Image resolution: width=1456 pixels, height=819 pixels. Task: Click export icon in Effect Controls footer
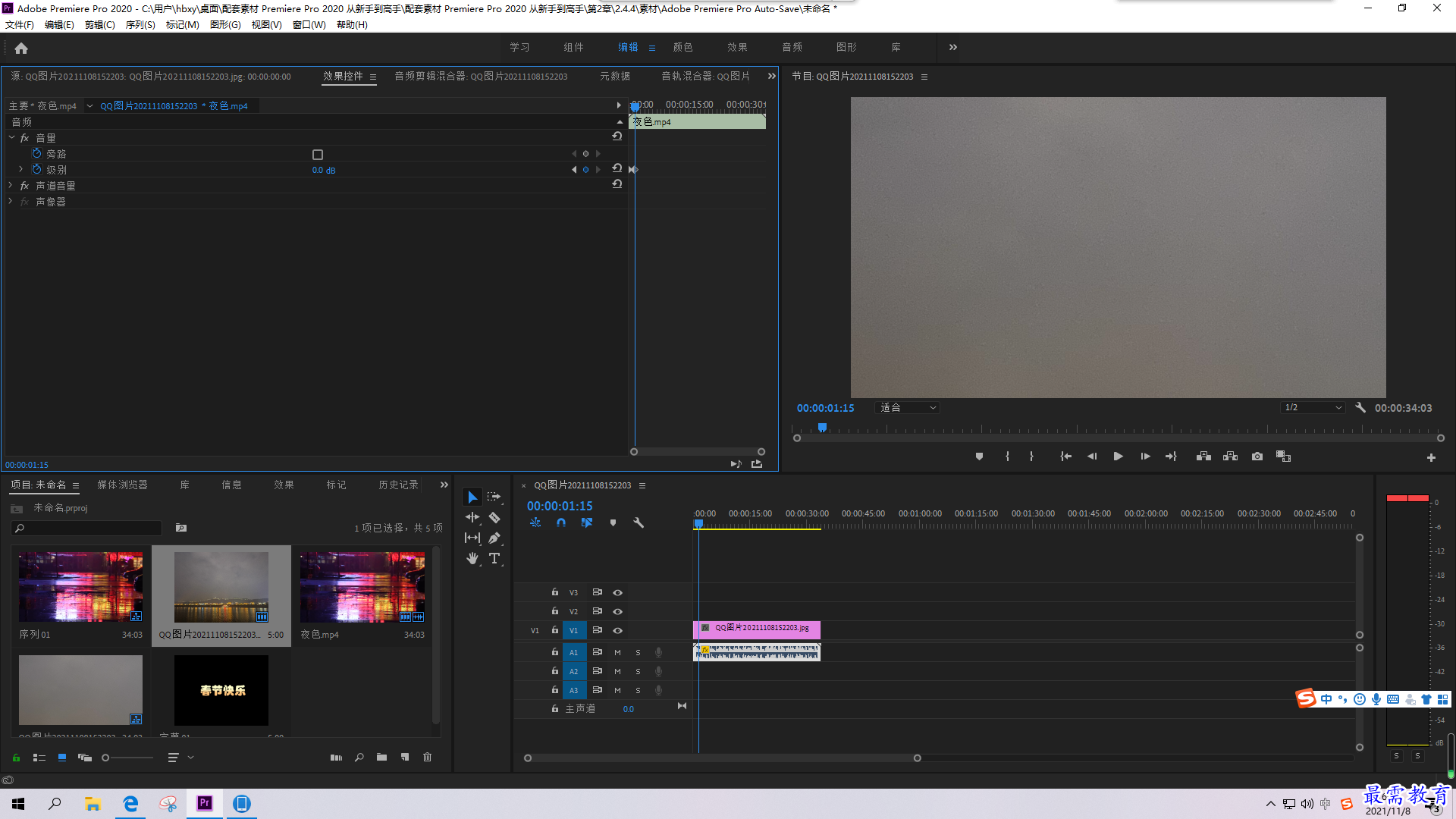click(x=757, y=463)
